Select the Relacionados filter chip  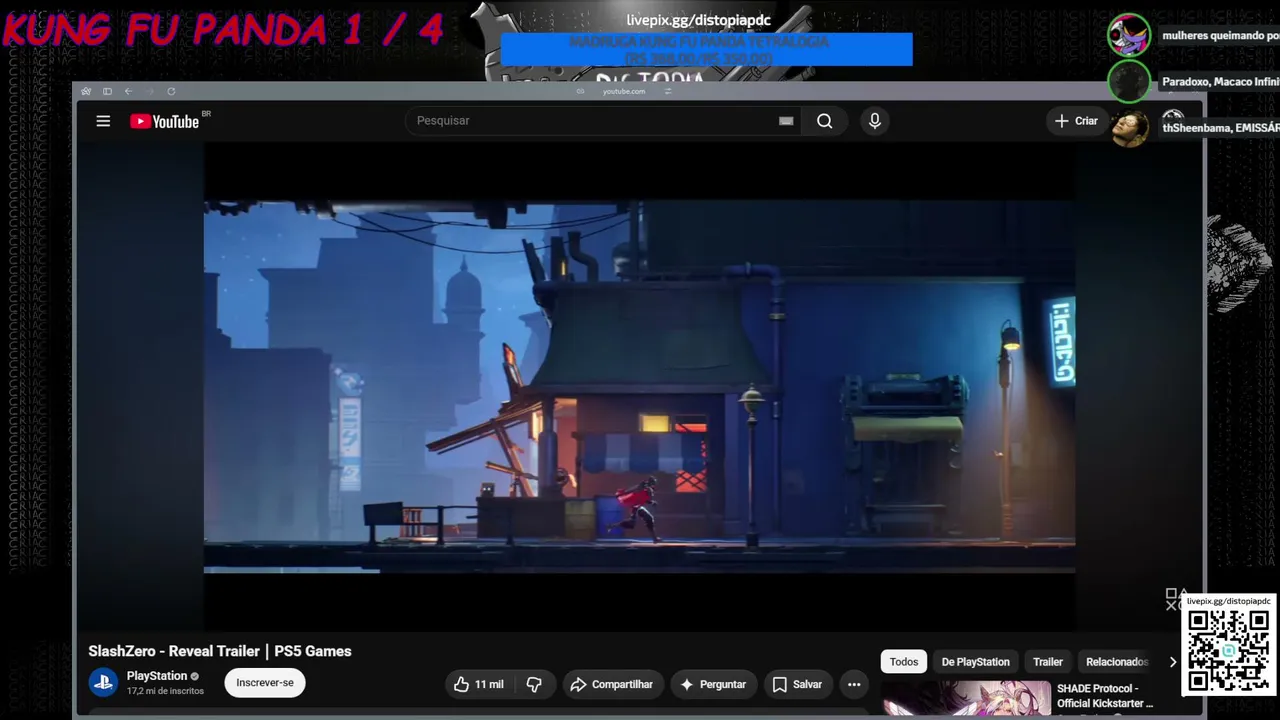tap(1117, 662)
